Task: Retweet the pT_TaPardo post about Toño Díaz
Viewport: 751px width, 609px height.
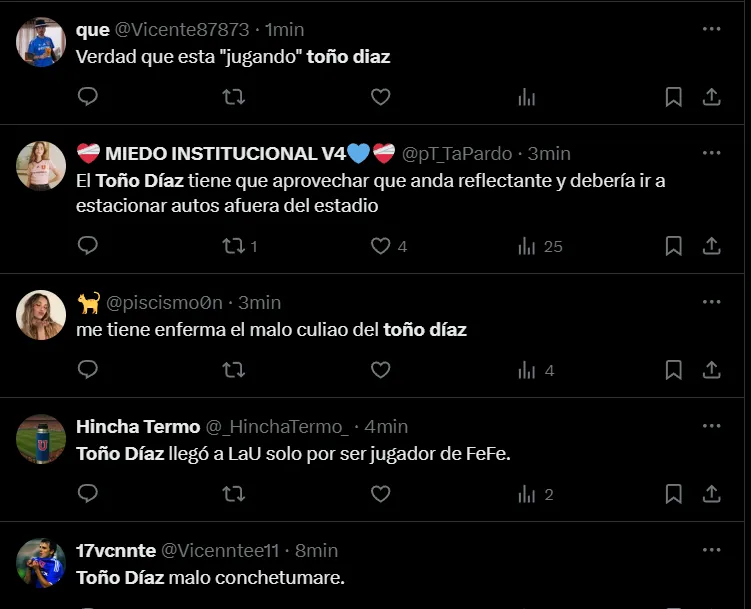Action: click(233, 246)
